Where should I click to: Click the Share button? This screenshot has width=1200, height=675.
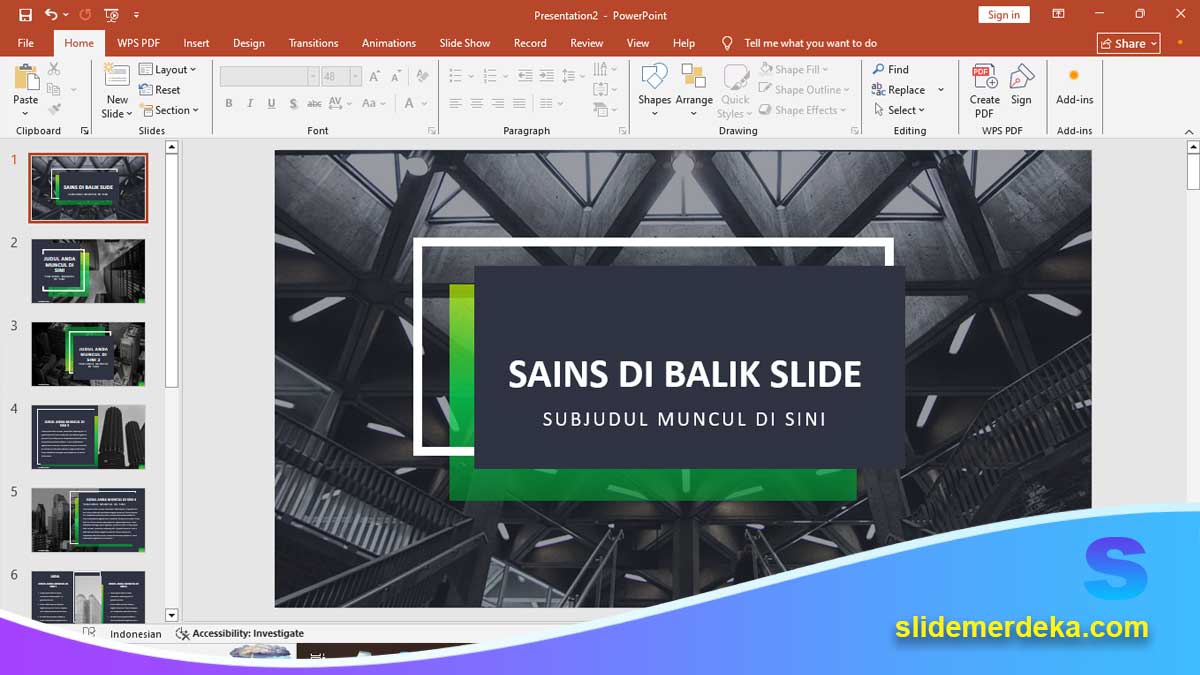[x=1129, y=43]
